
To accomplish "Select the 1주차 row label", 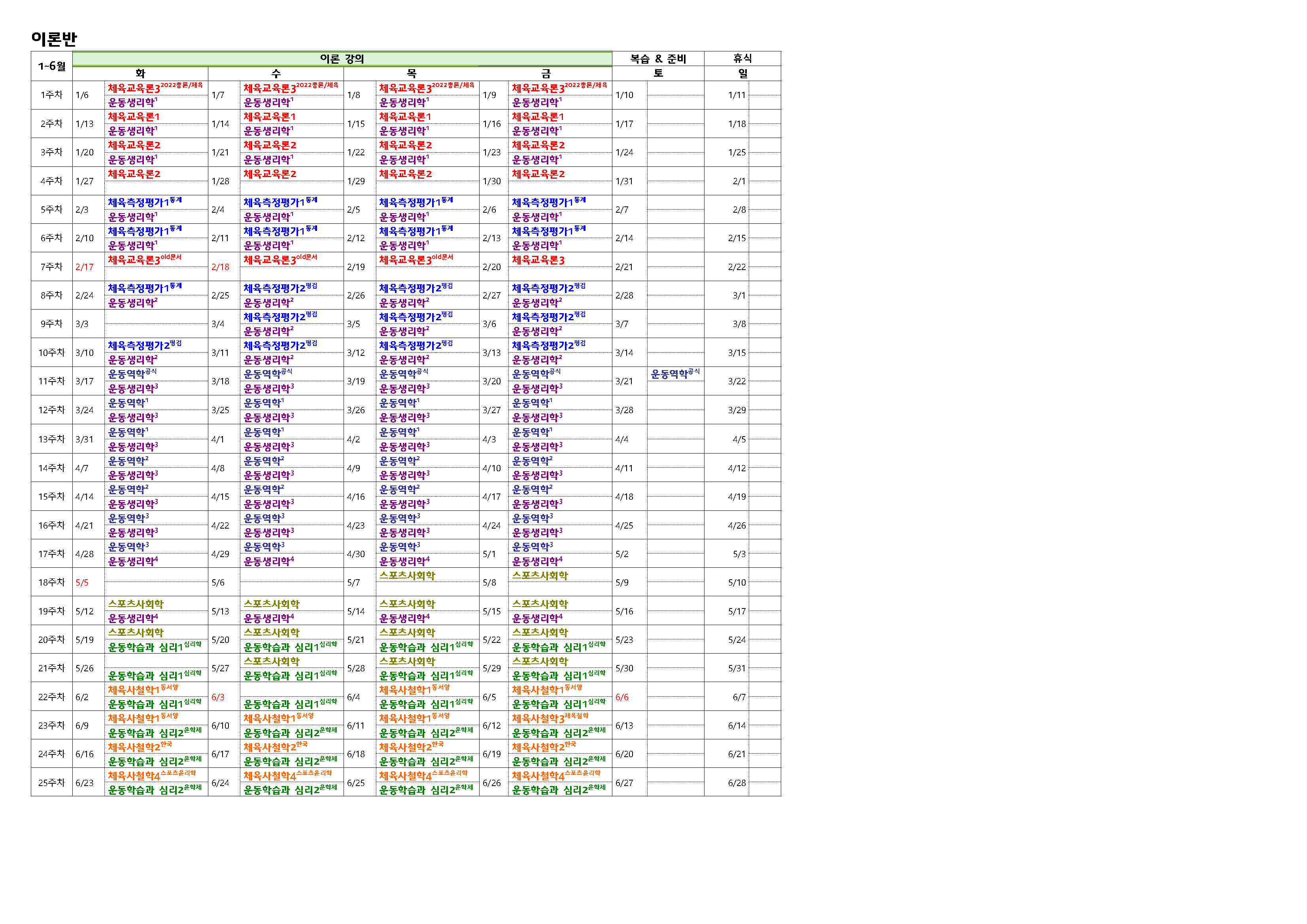I will pos(52,95).
